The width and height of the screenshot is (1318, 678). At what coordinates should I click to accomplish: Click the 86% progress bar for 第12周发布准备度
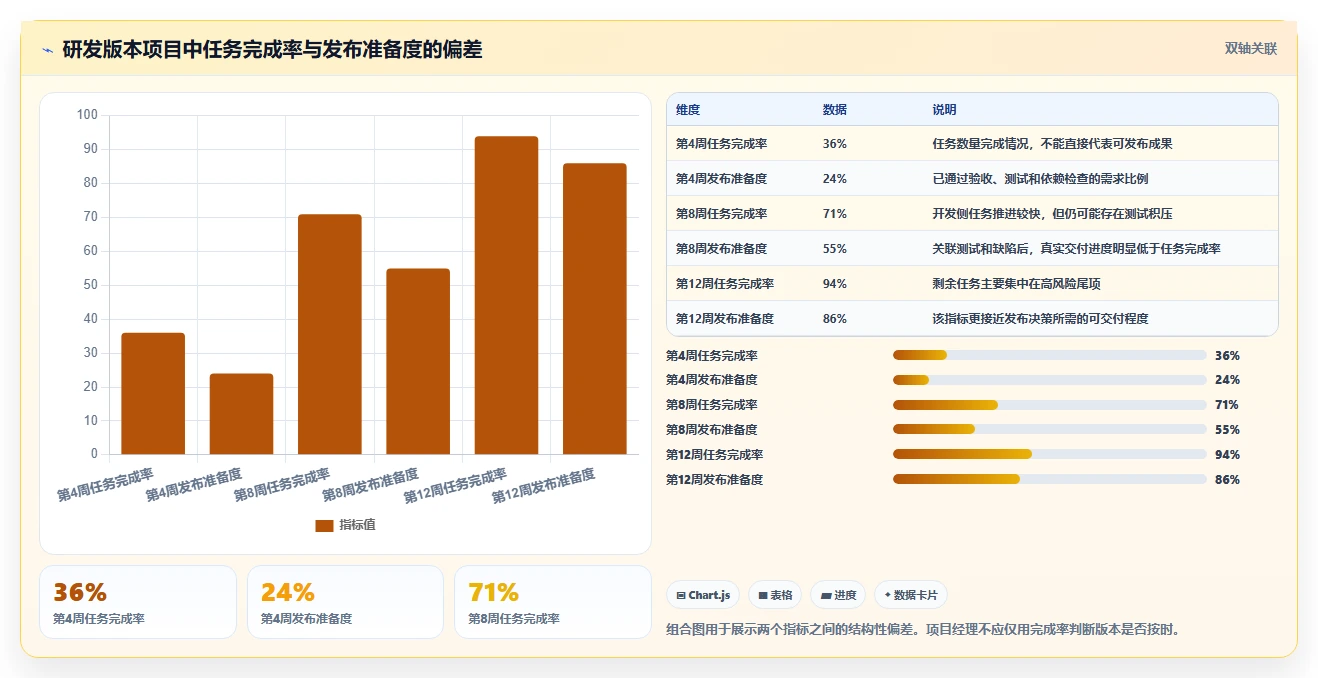coord(1050,480)
